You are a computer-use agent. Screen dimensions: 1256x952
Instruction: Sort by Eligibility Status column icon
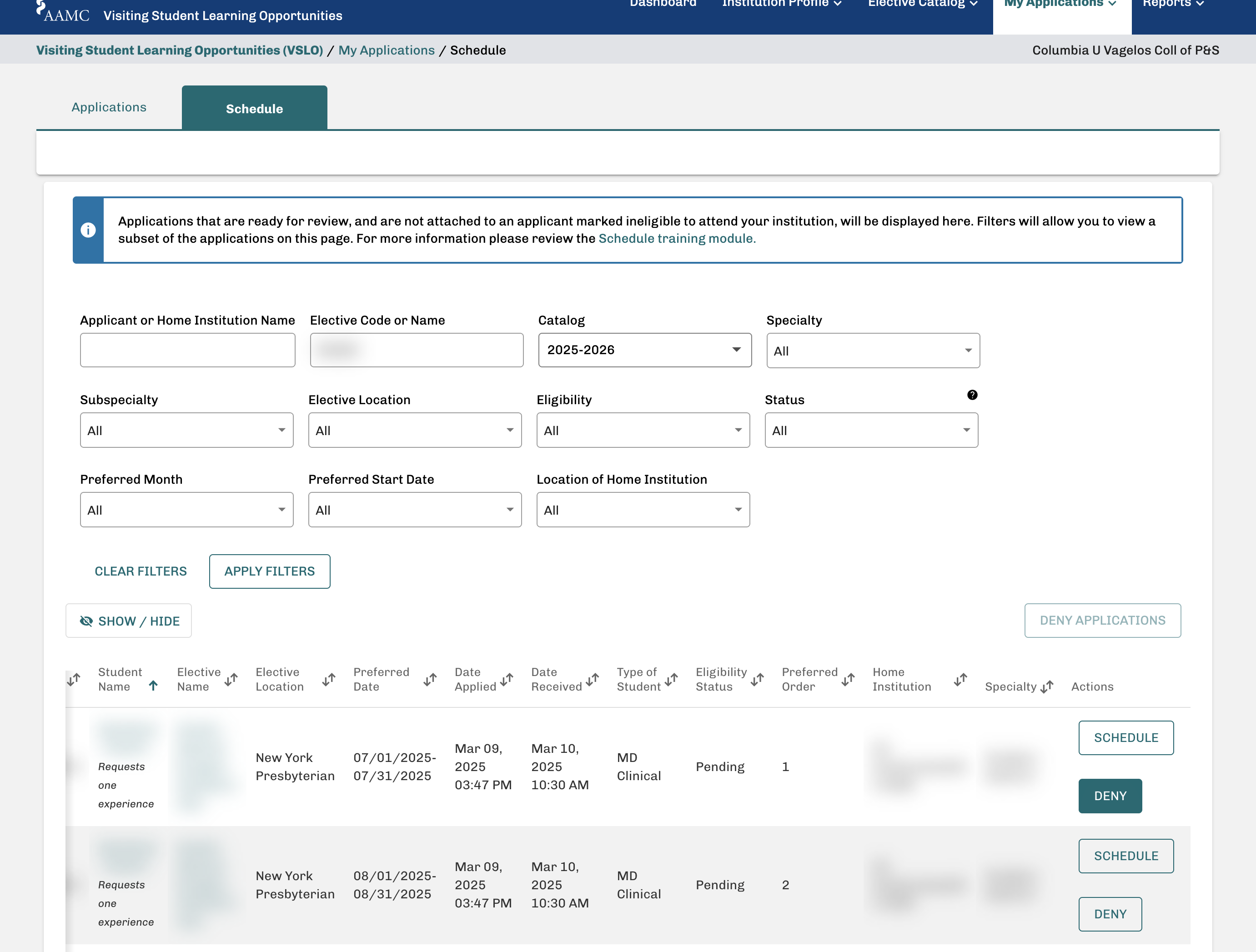tap(758, 680)
